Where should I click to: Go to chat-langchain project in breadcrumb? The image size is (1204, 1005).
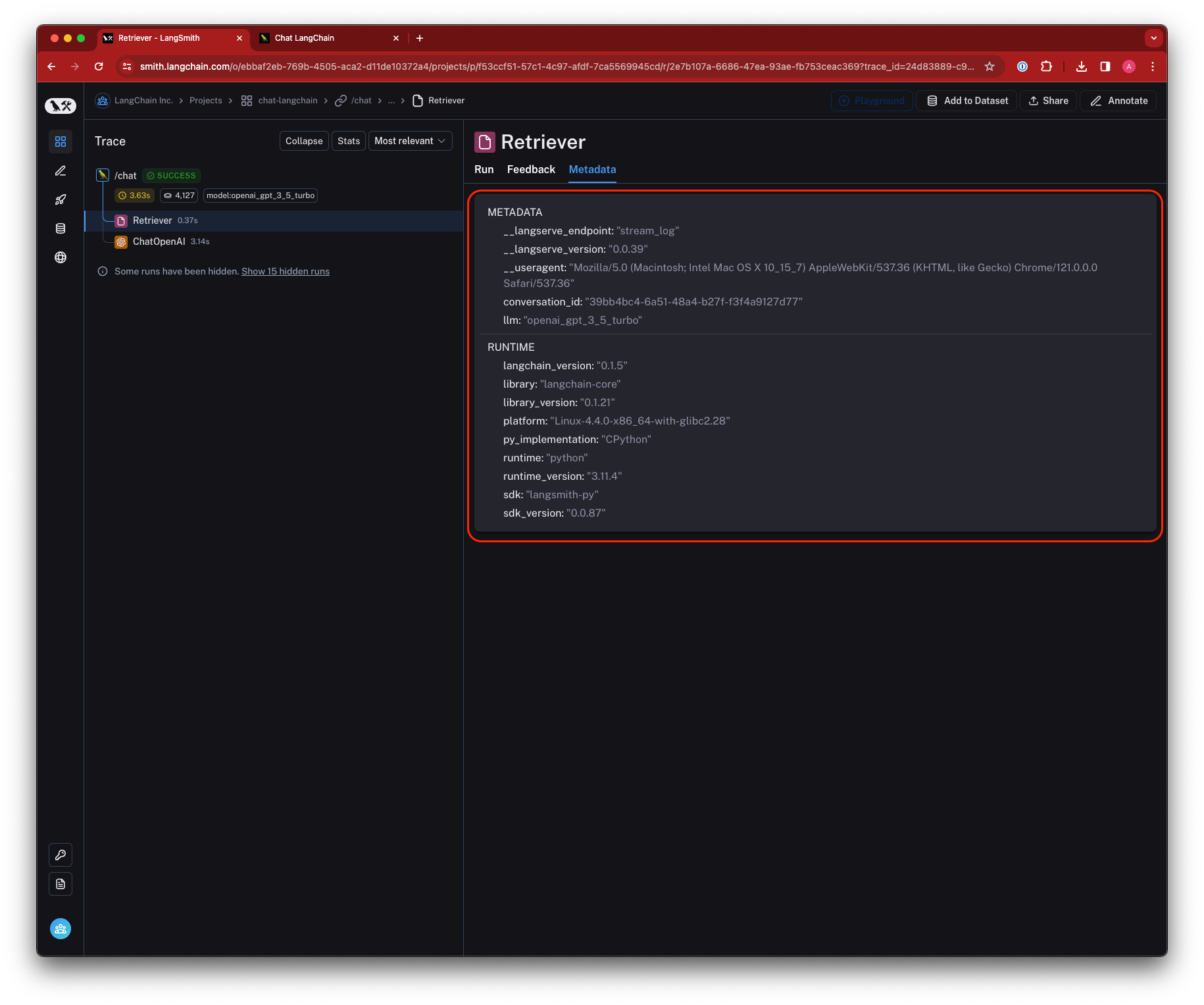(x=288, y=101)
